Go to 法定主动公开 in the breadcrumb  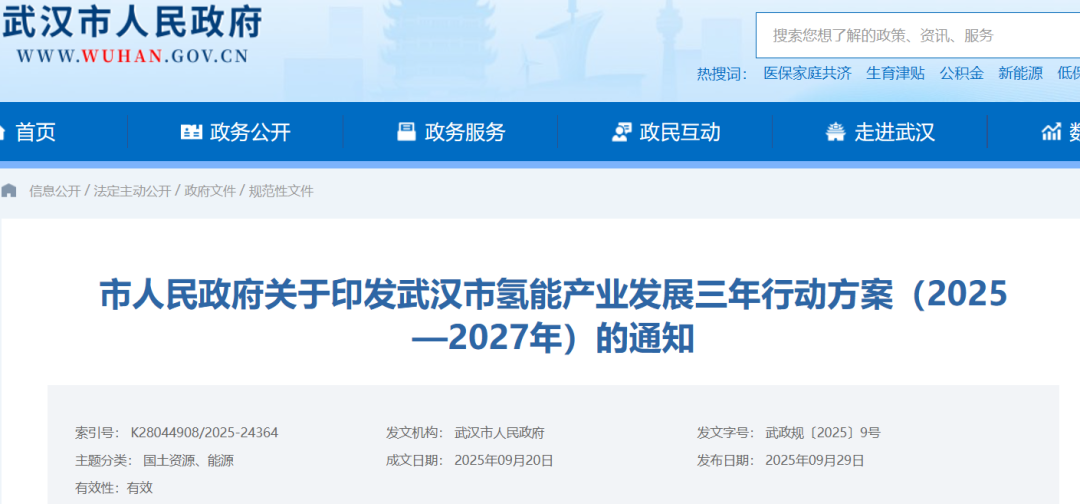pos(132,191)
